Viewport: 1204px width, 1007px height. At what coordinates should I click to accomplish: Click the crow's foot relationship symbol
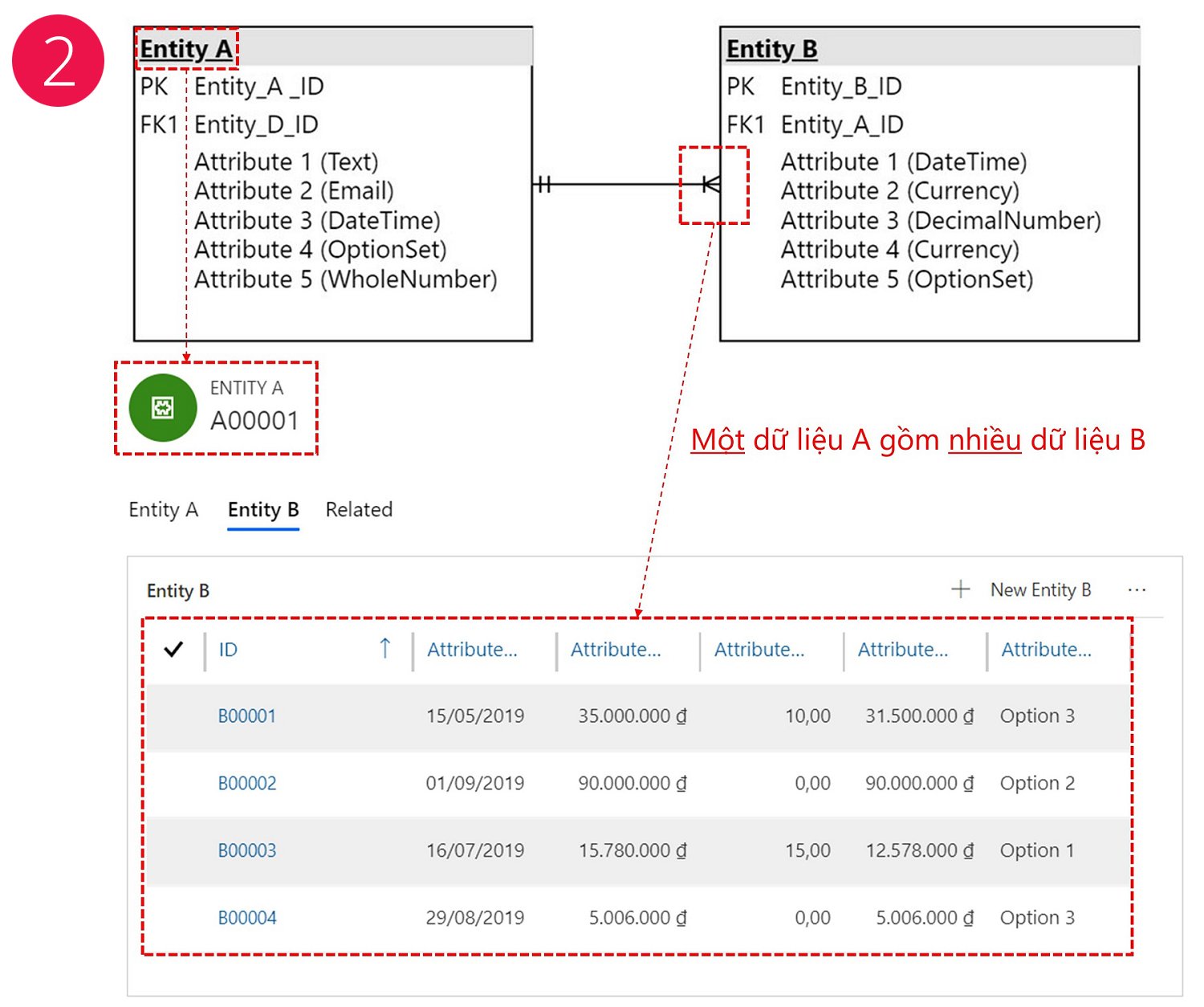click(711, 185)
